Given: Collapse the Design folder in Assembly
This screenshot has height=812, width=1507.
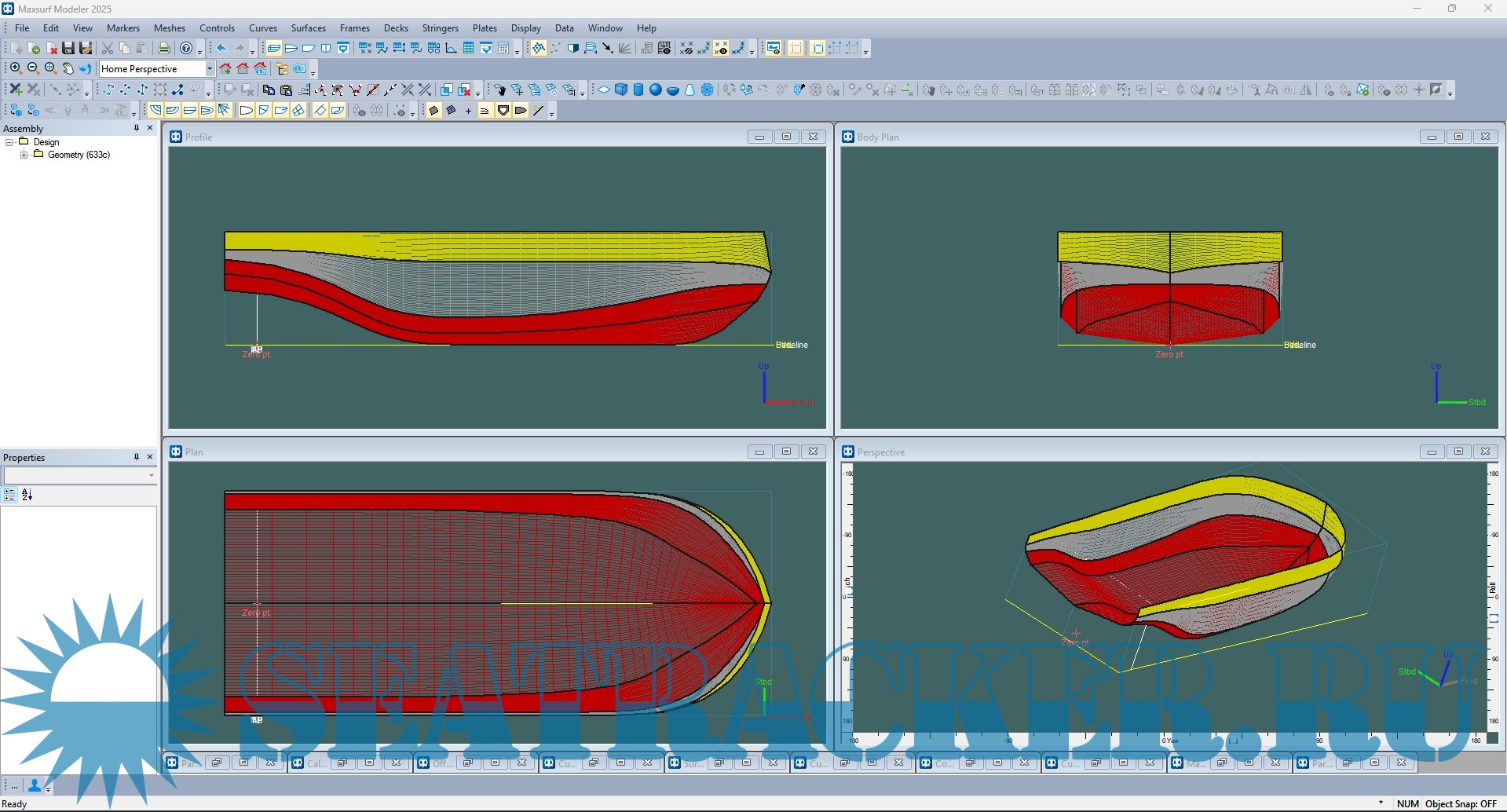Looking at the screenshot, I should [9, 142].
